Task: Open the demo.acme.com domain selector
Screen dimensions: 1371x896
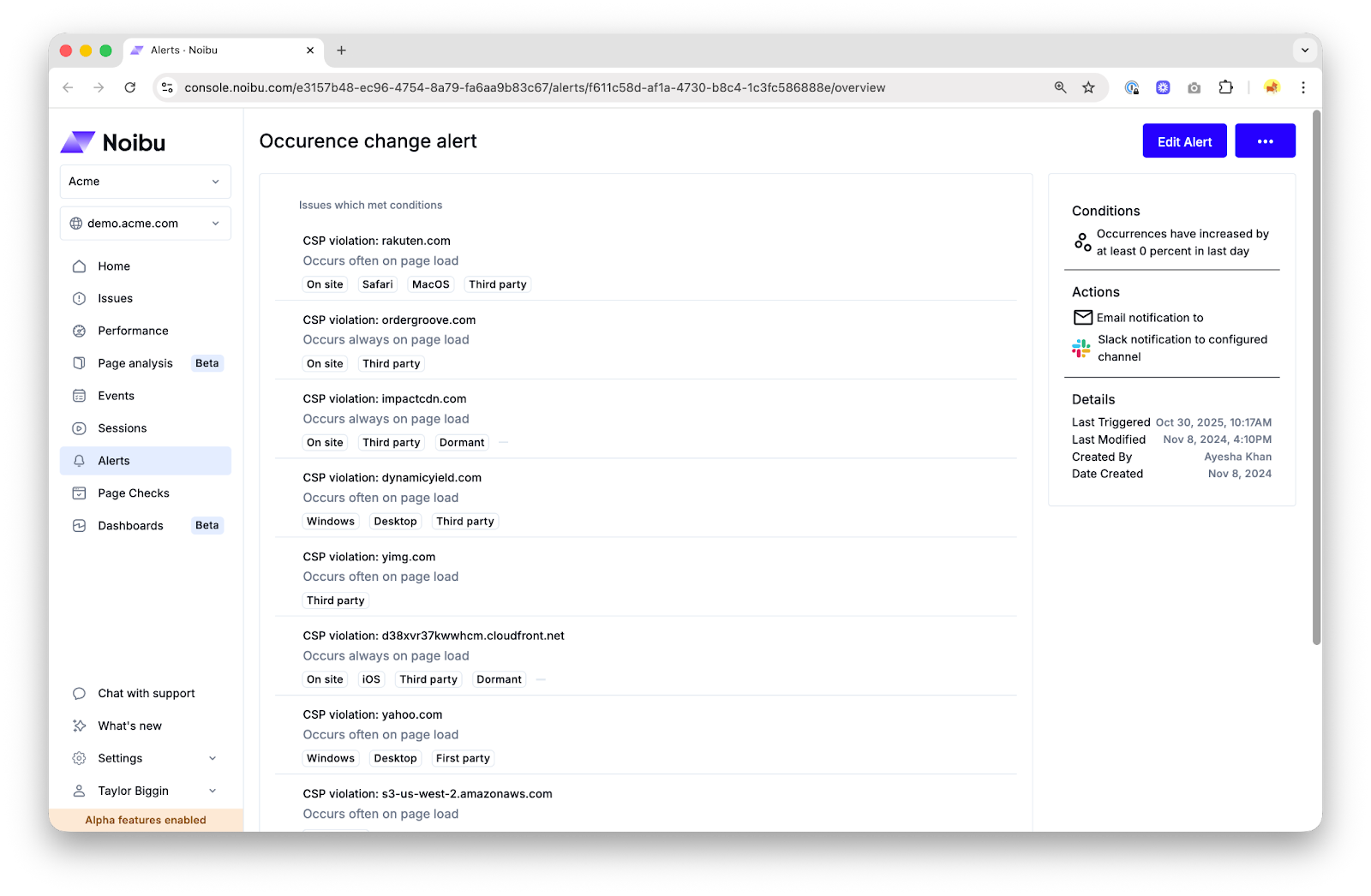Action: 146,224
